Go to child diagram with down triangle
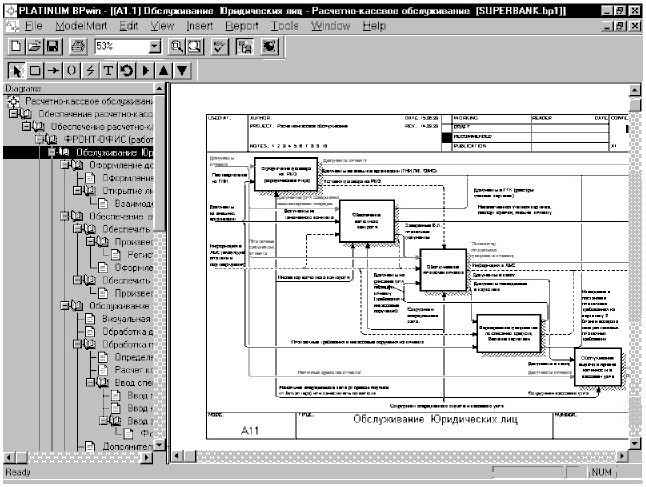 (184, 71)
